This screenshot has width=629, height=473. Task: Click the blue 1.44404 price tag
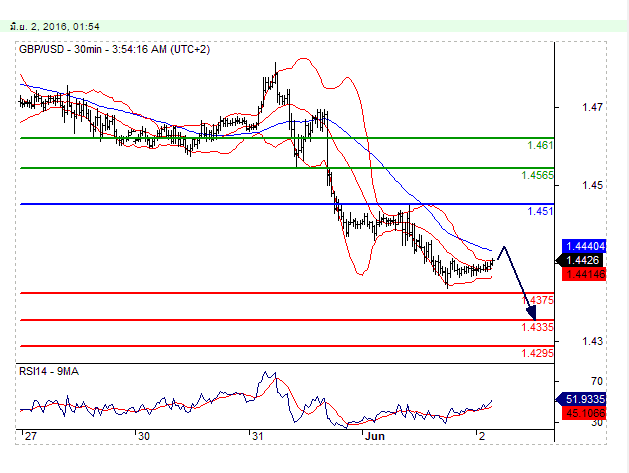coord(584,246)
